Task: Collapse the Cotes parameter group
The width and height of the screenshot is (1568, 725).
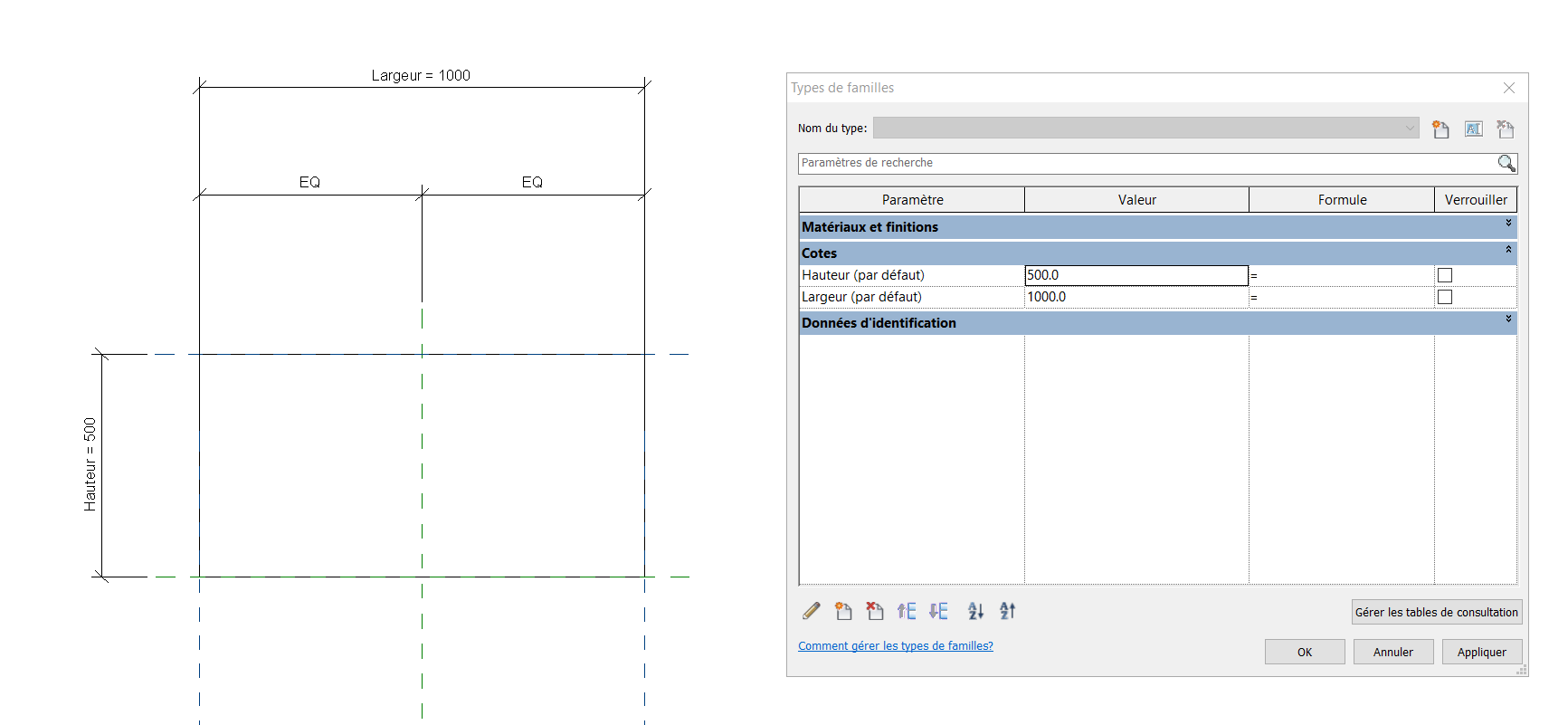Action: click(1508, 250)
